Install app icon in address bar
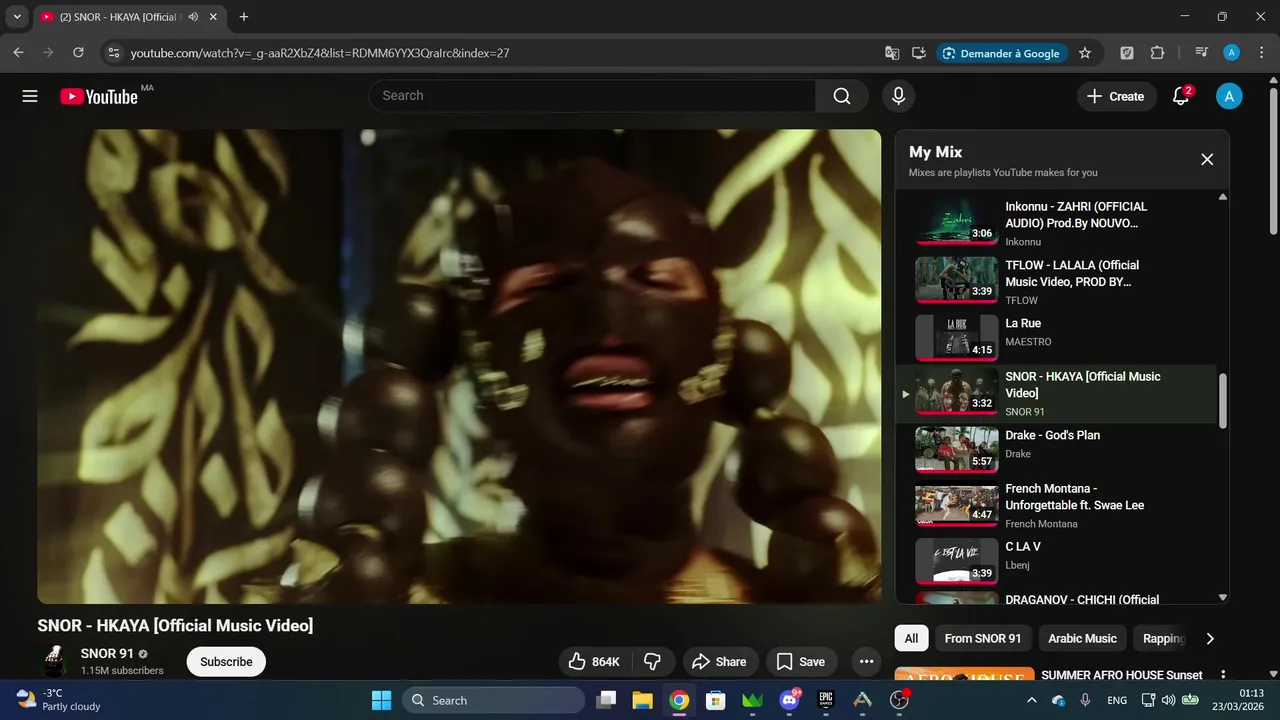Viewport: 1280px width, 720px height. point(918,53)
